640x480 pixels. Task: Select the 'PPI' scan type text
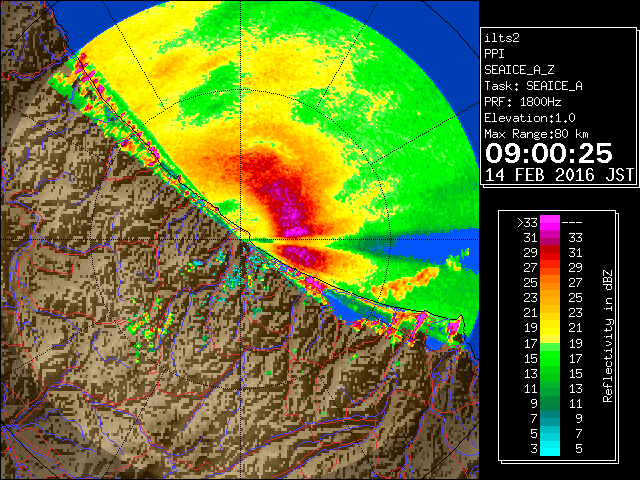pos(494,54)
